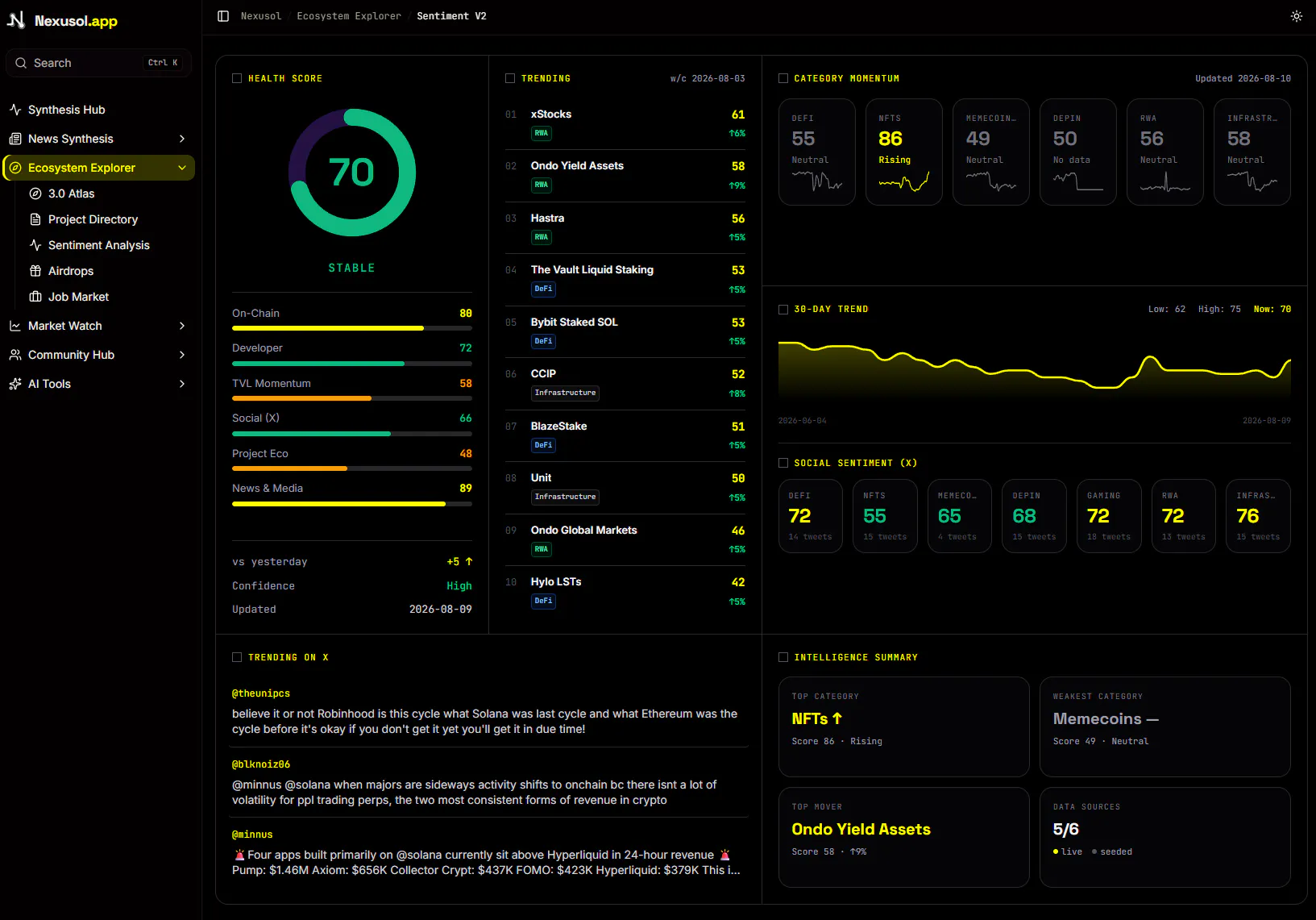Tick the Trending panel checkbox
The height and width of the screenshot is (920, 1316).
coord(510,78)
